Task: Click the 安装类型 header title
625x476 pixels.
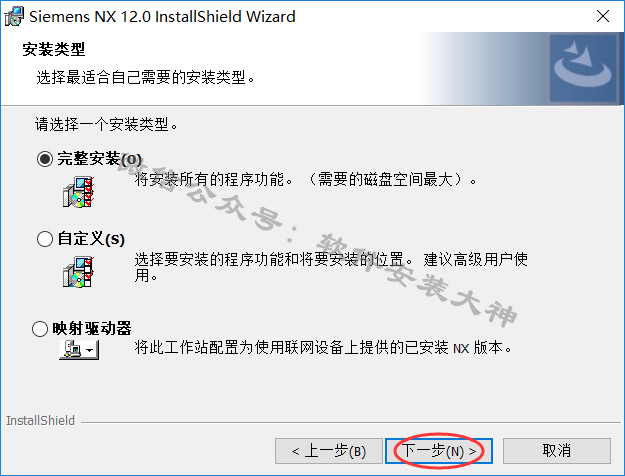Action: pos(54,49)
